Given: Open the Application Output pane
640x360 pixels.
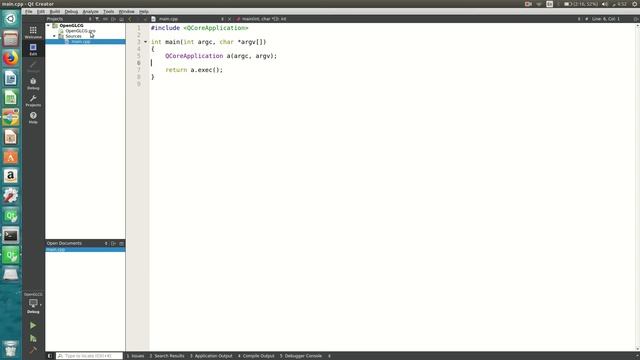Looking at the screenshot, I should (211, 356).
